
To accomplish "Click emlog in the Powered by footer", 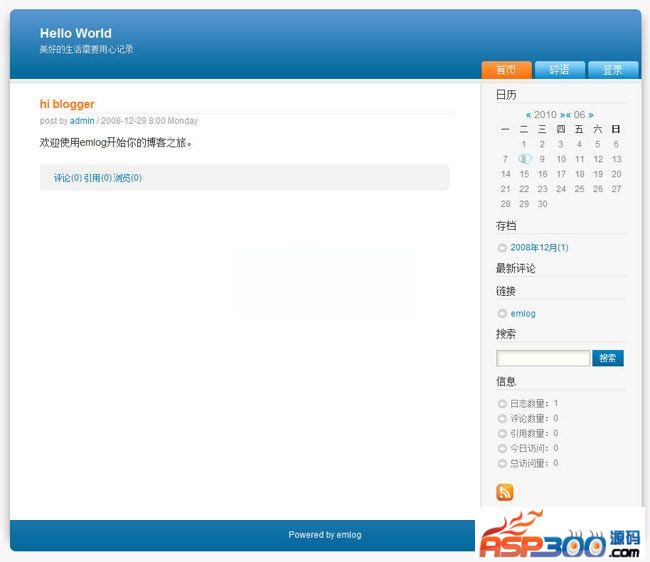I will 349,535.
